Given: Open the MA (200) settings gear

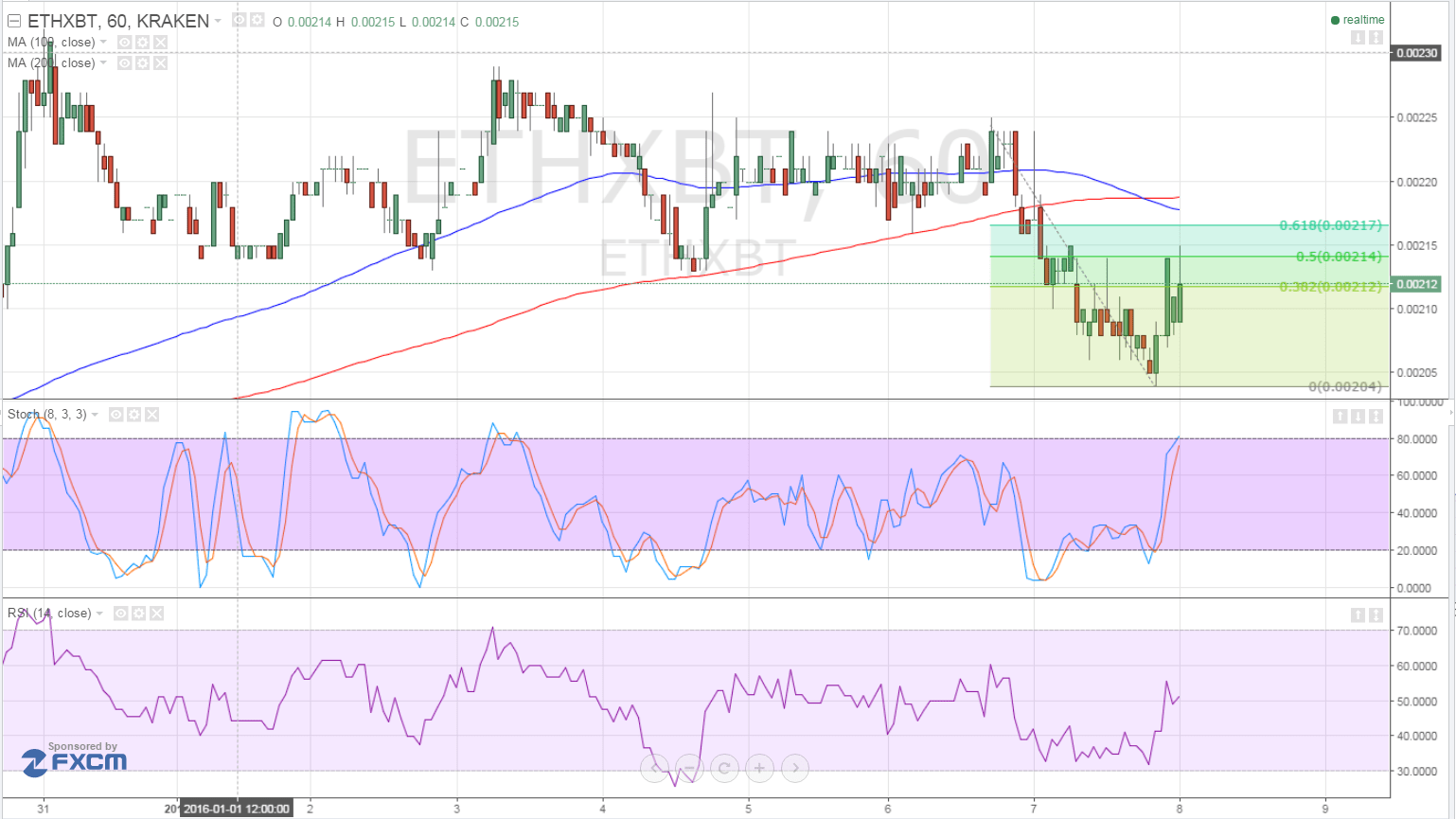Looking at the screenshot, I should click(x=142, y=62).
